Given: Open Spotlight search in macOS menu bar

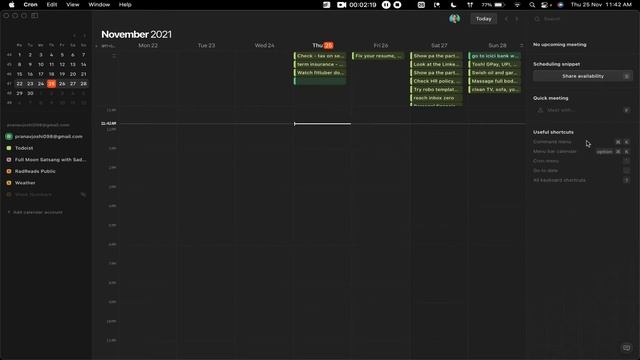Looking at the screenshot, I should point(532,4).
